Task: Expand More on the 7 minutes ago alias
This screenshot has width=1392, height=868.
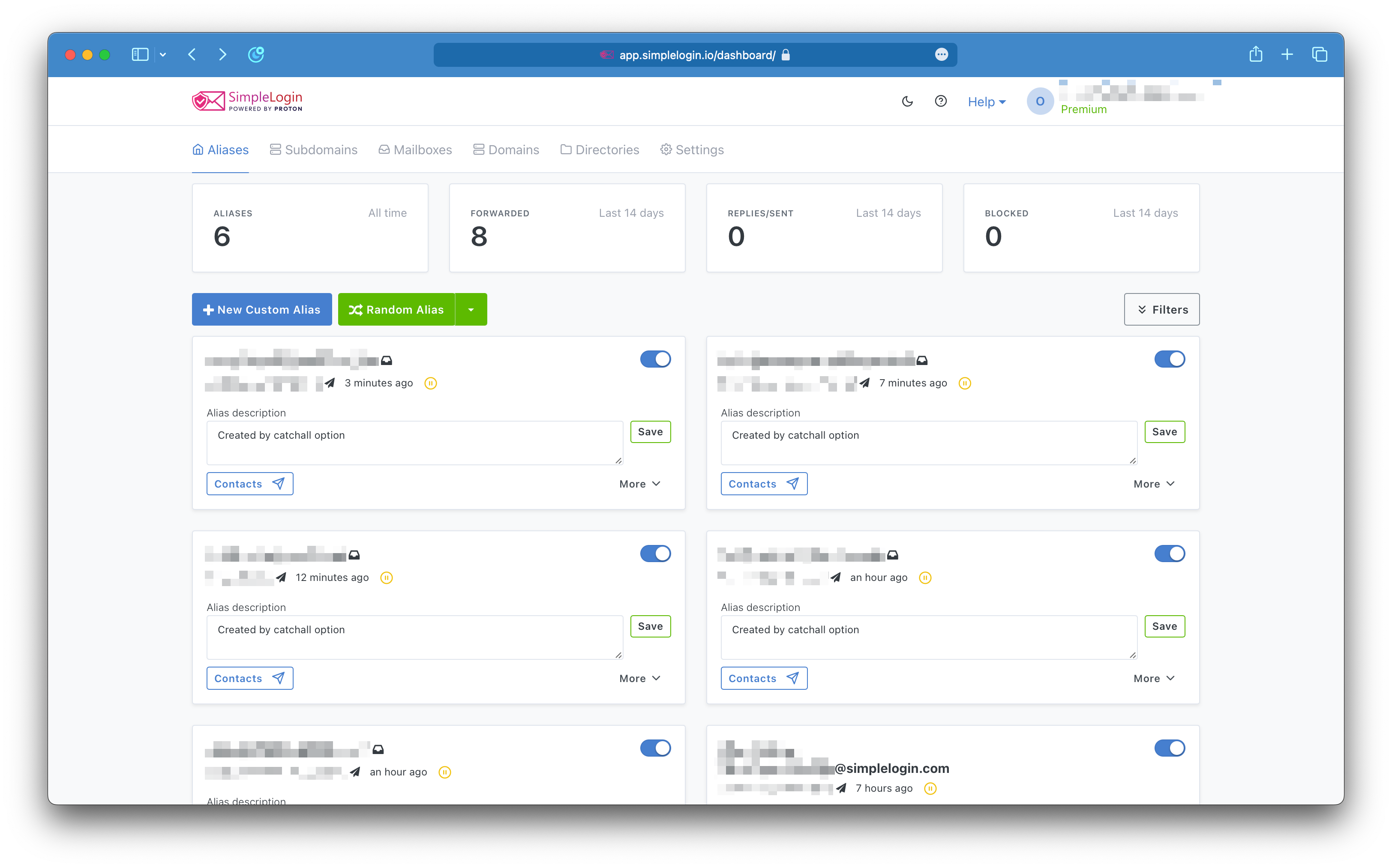Action: [x=1154, y=484]
